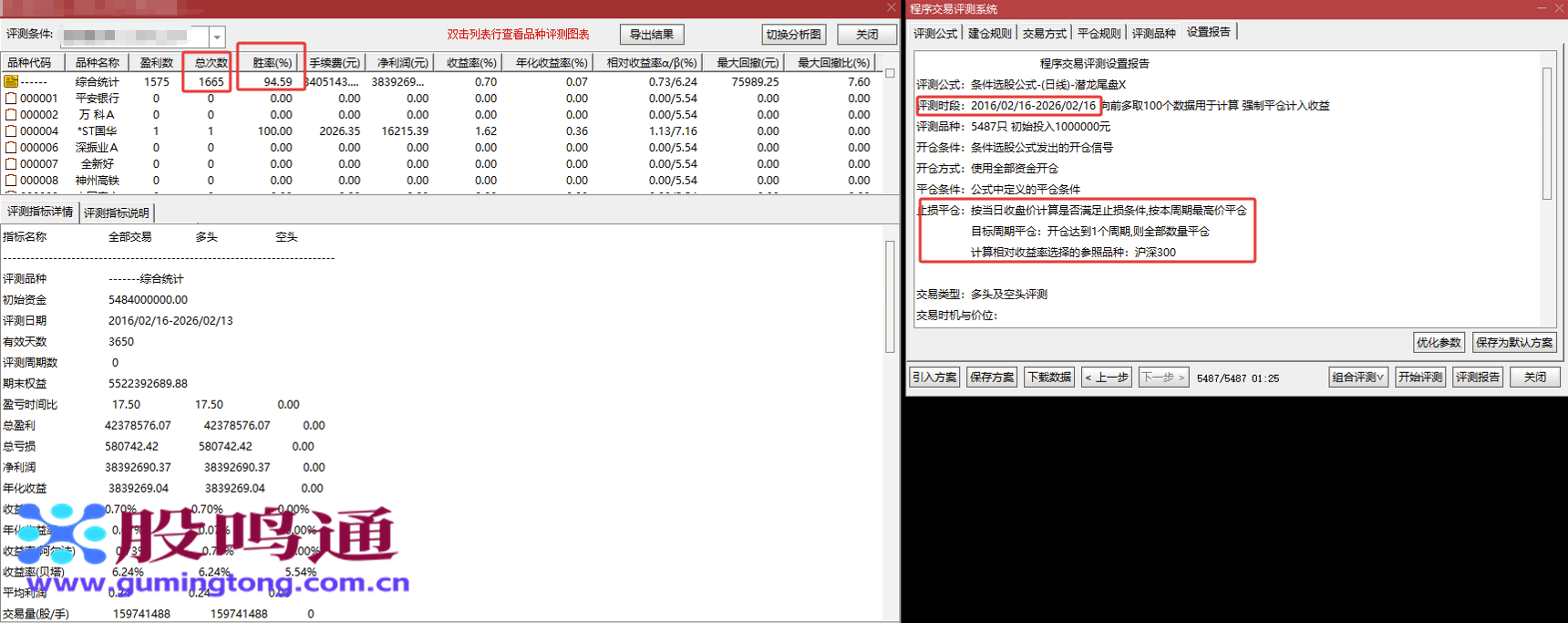The width and height of the screenshot is (1568, 623).
Task: Click the < 上一步 button
Action: (x=1107, y=377)
